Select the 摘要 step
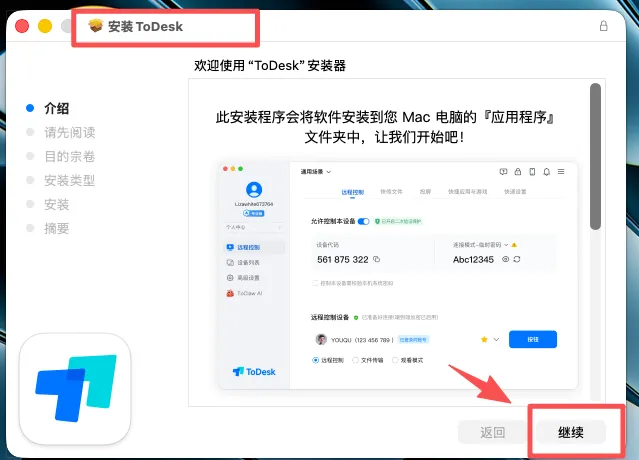 [57, 229]
